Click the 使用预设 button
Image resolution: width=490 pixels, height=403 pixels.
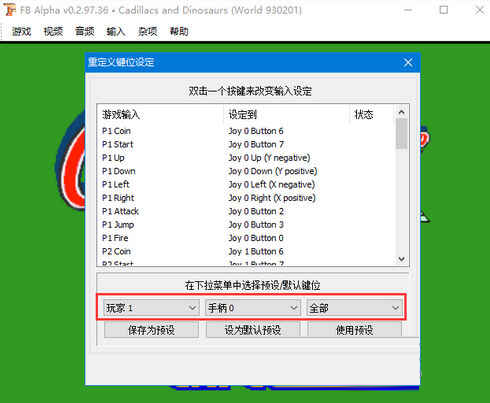tap(354, 330)
